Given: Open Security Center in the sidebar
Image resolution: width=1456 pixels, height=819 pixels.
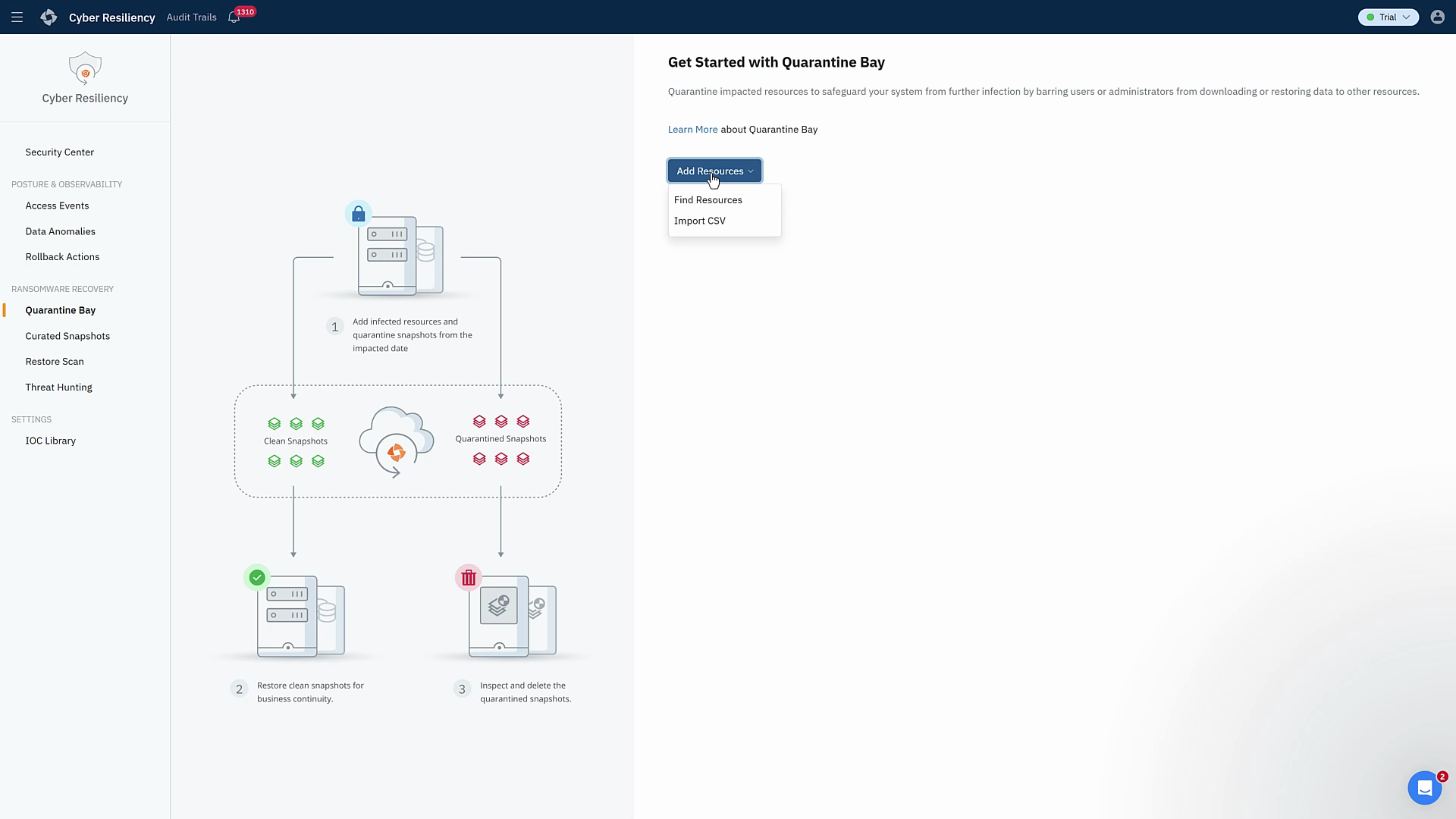Looking at the screenshot, I should point(59,152).
